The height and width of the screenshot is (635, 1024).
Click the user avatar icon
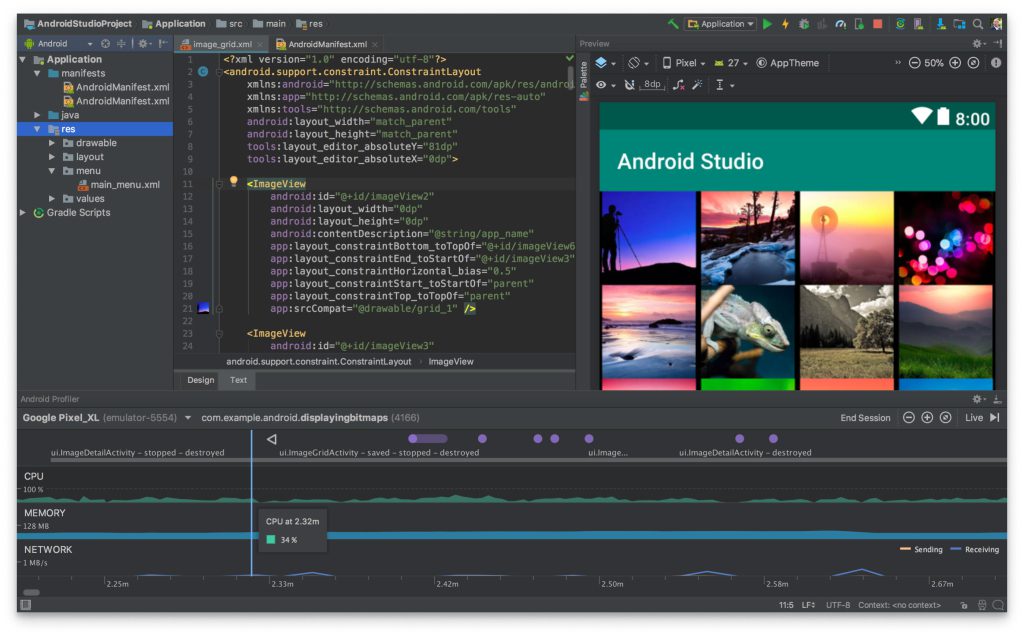tap(997, 24)
